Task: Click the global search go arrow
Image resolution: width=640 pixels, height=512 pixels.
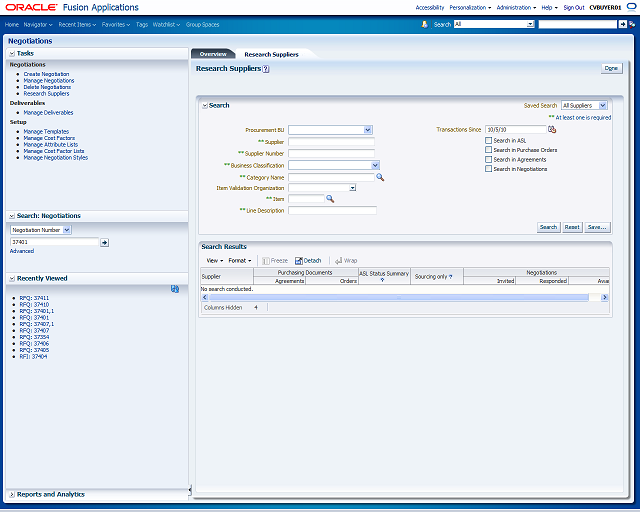Action: (622, 24)
